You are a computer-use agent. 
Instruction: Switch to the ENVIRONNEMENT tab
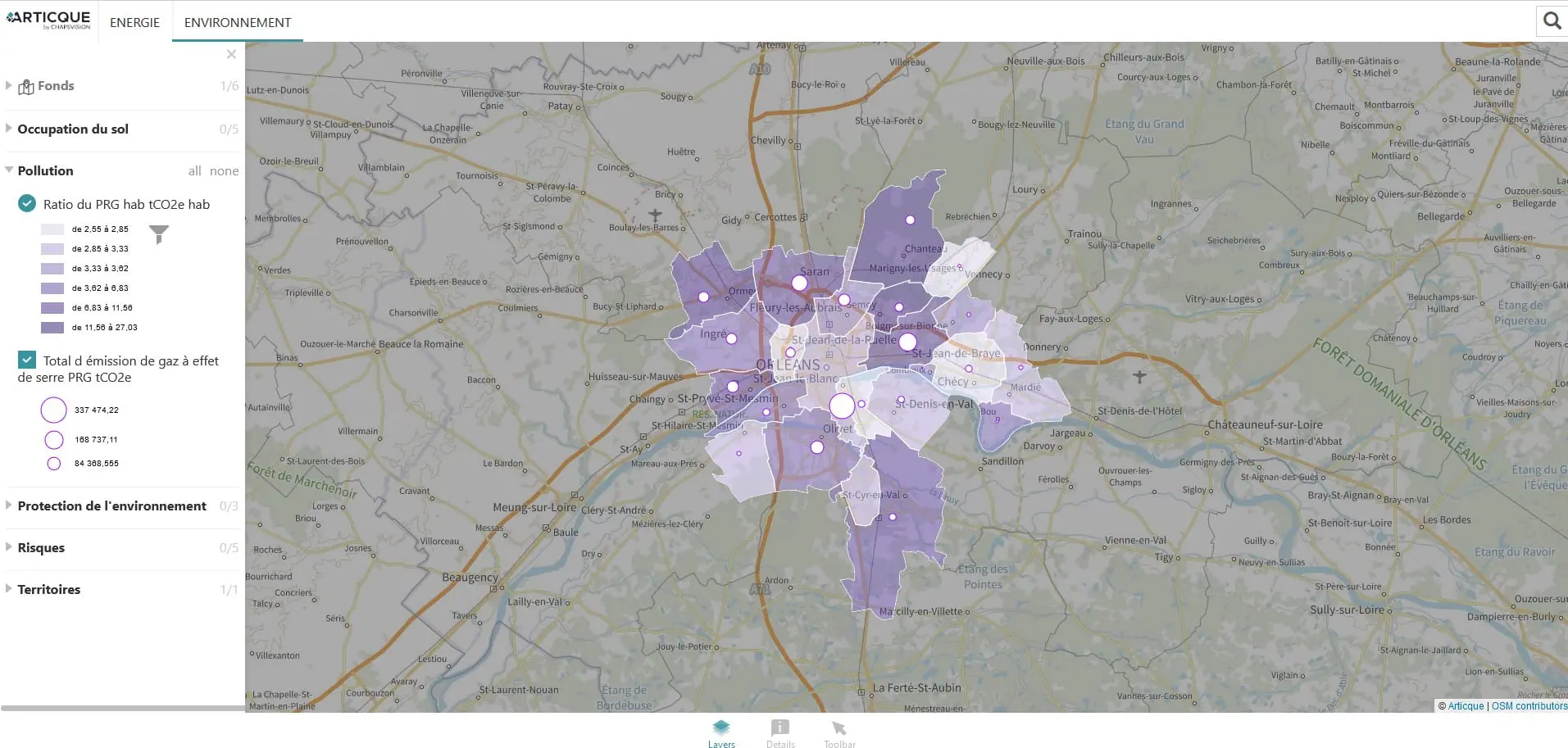pyautogui.click(x=238, y=22)
